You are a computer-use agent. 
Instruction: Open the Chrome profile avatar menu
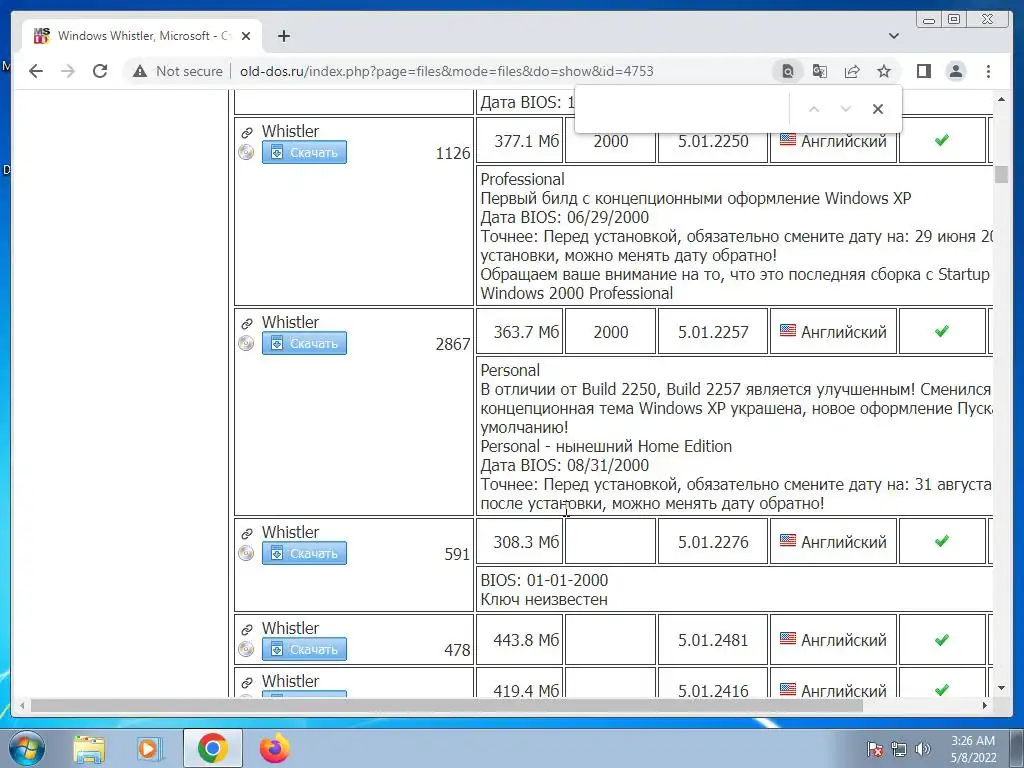[955, 71]
